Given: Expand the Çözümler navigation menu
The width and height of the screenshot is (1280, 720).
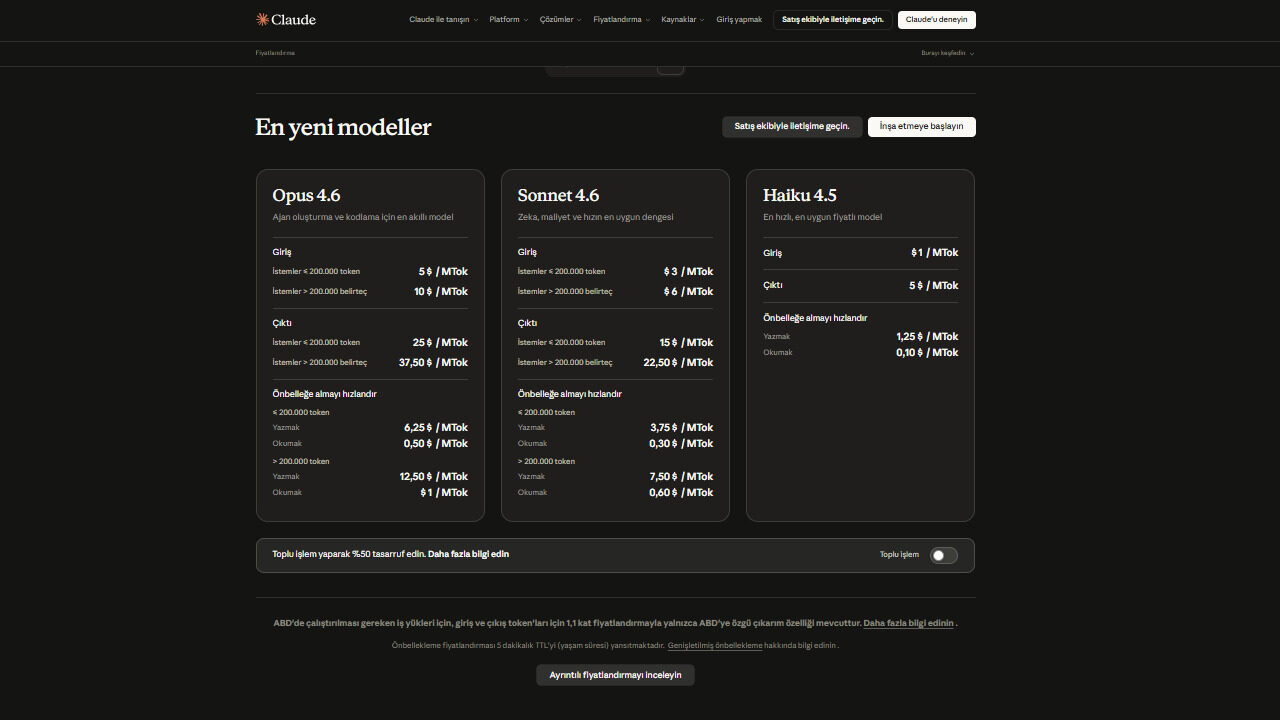Looking at the screenshot, I should [x=560, y=20].
